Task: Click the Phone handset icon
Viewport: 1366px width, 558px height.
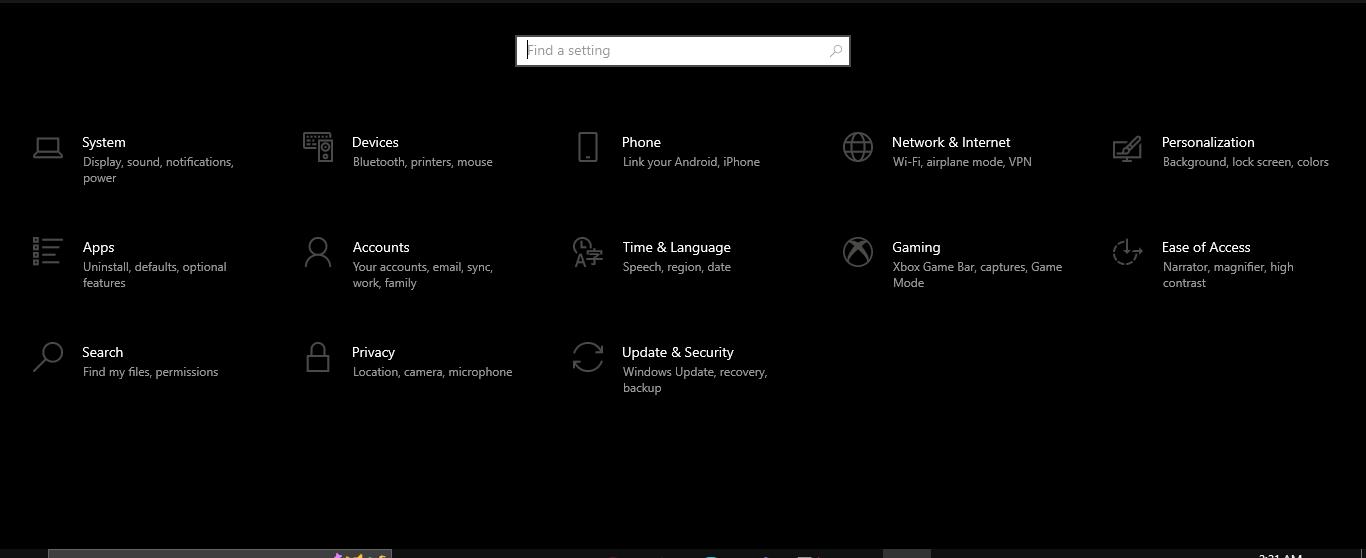Action: coord(588,147)
